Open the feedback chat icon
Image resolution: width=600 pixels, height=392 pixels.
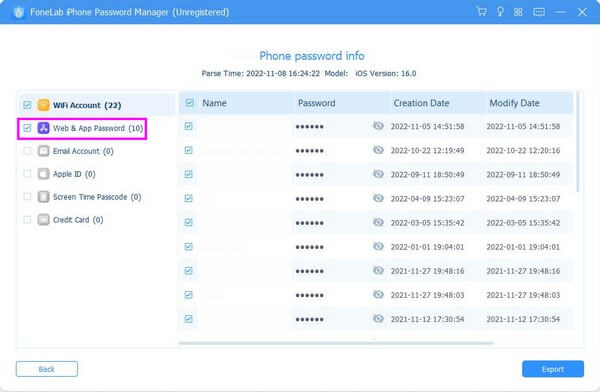coord(539,12)
